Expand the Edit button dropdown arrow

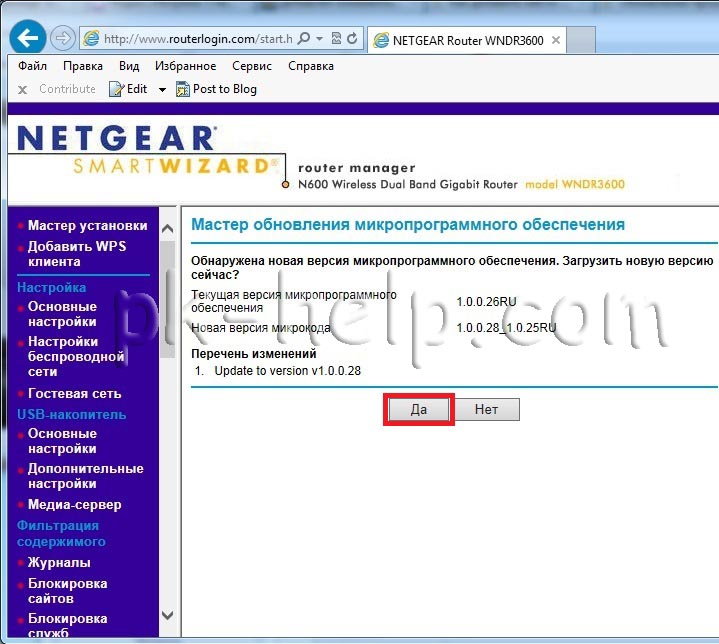pyautogui.click(x=162, y=89)
